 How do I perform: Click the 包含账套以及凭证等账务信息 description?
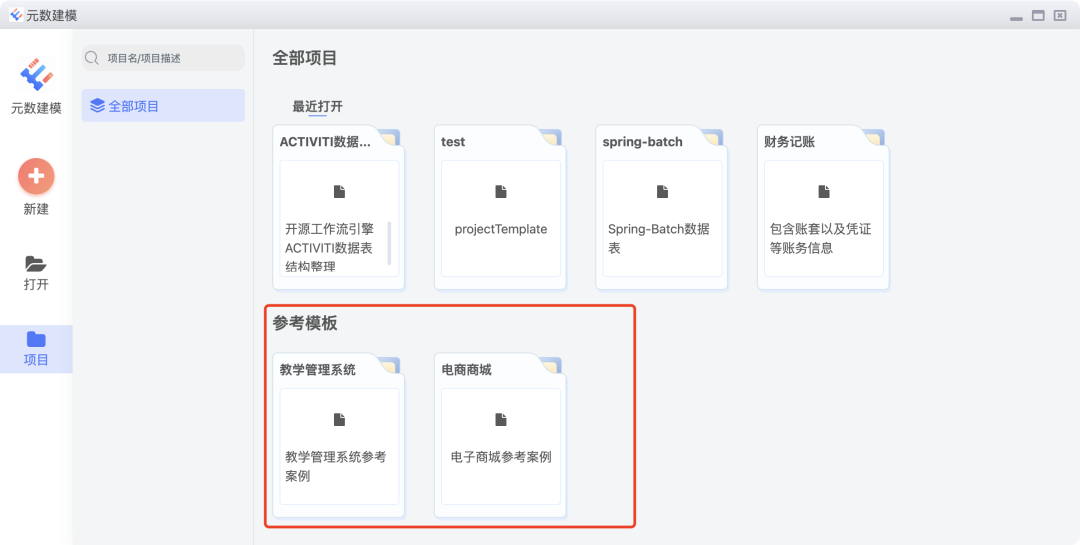[820, 238]
